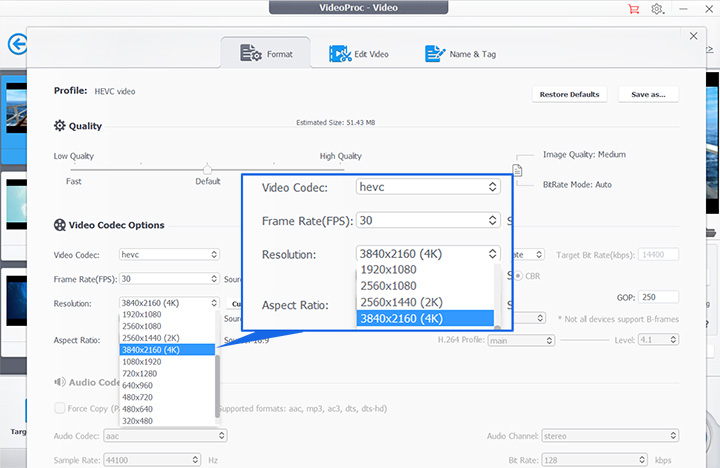Image resolution: width=720 pixels, height=468 pixels.
Task: Open settings gear in title bar
Action: (x=657, y=9)
